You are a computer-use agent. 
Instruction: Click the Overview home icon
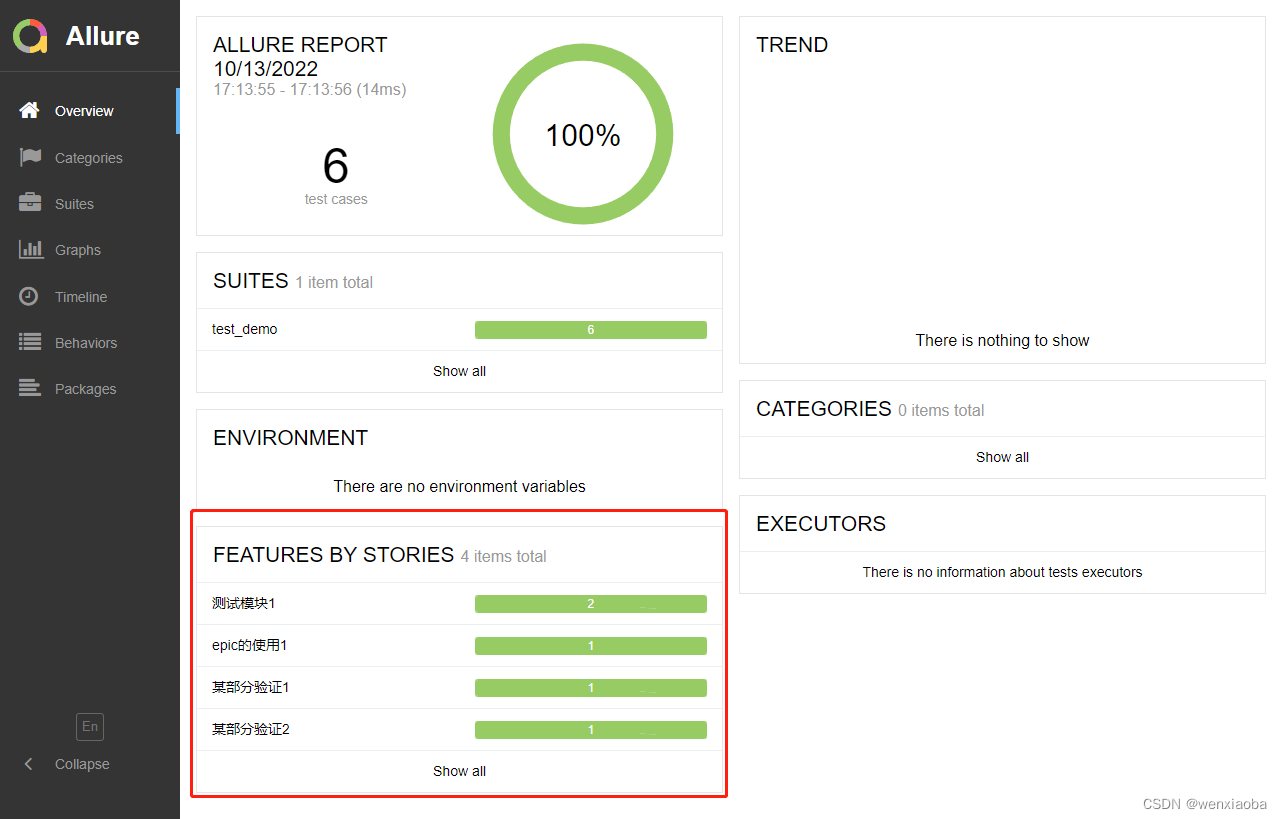tap(30, 110)
